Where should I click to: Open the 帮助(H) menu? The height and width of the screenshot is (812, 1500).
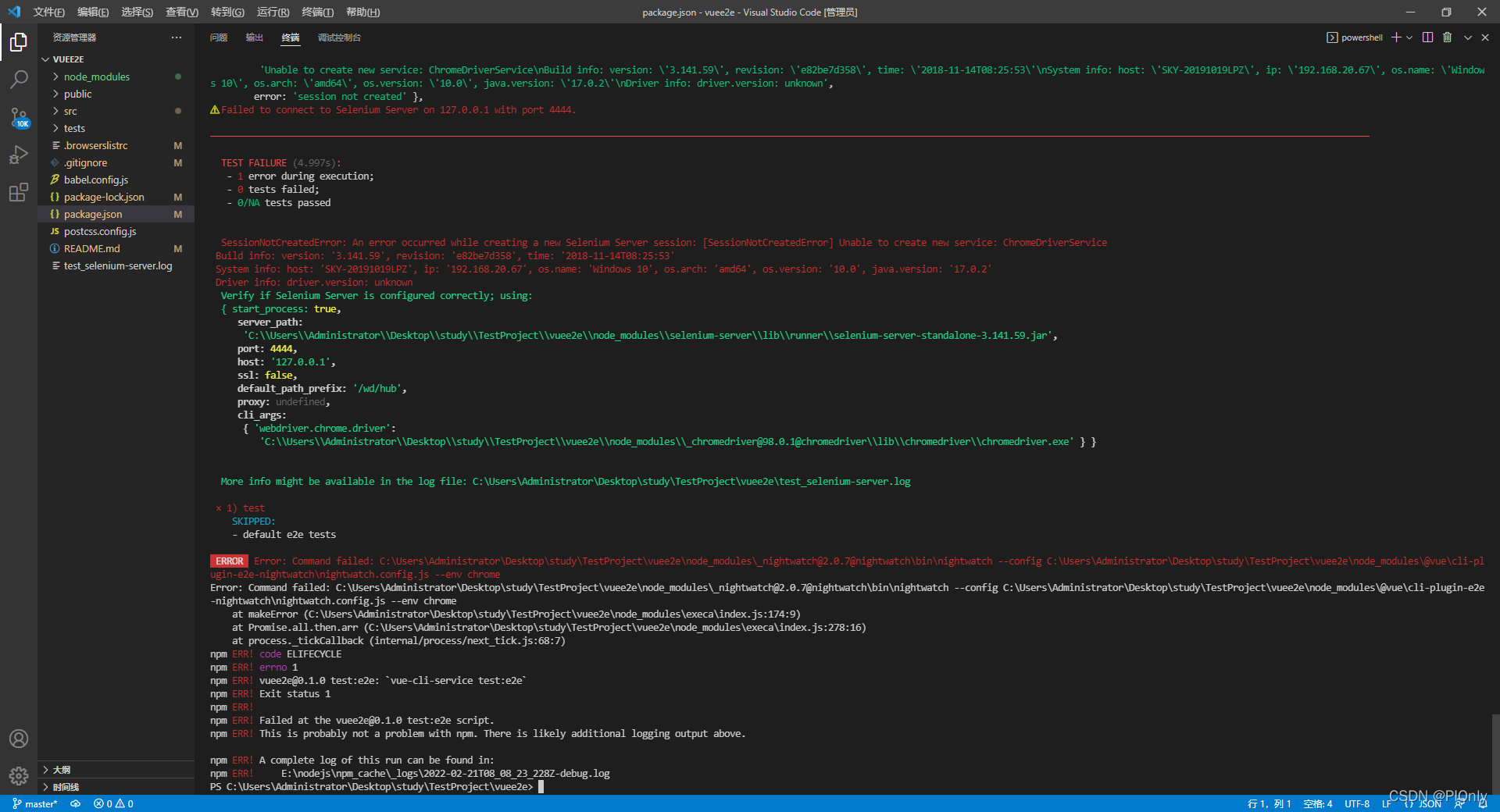[x=362, y=12]
